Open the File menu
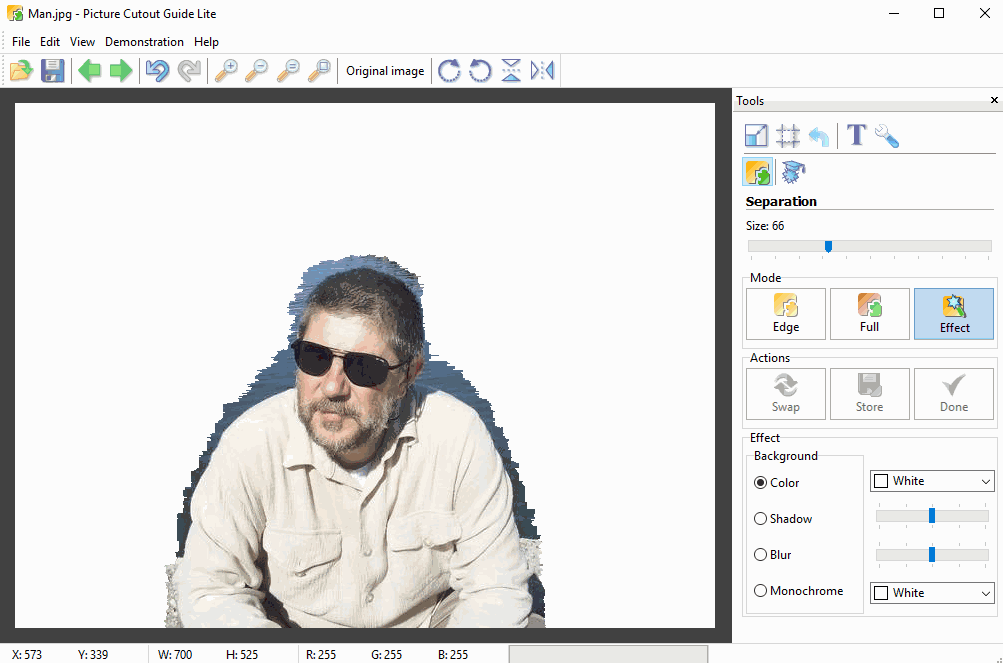 [x=21, y=42]
